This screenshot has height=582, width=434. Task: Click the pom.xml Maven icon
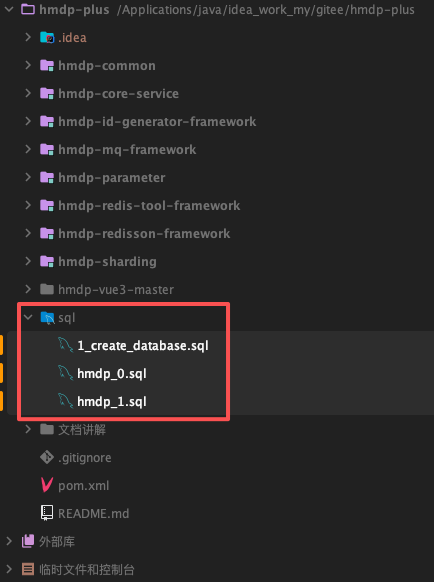[47, 485]
